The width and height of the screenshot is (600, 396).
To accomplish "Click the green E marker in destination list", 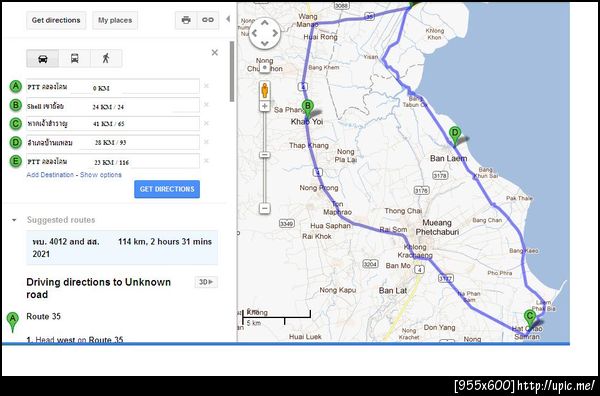I will 15,161.
